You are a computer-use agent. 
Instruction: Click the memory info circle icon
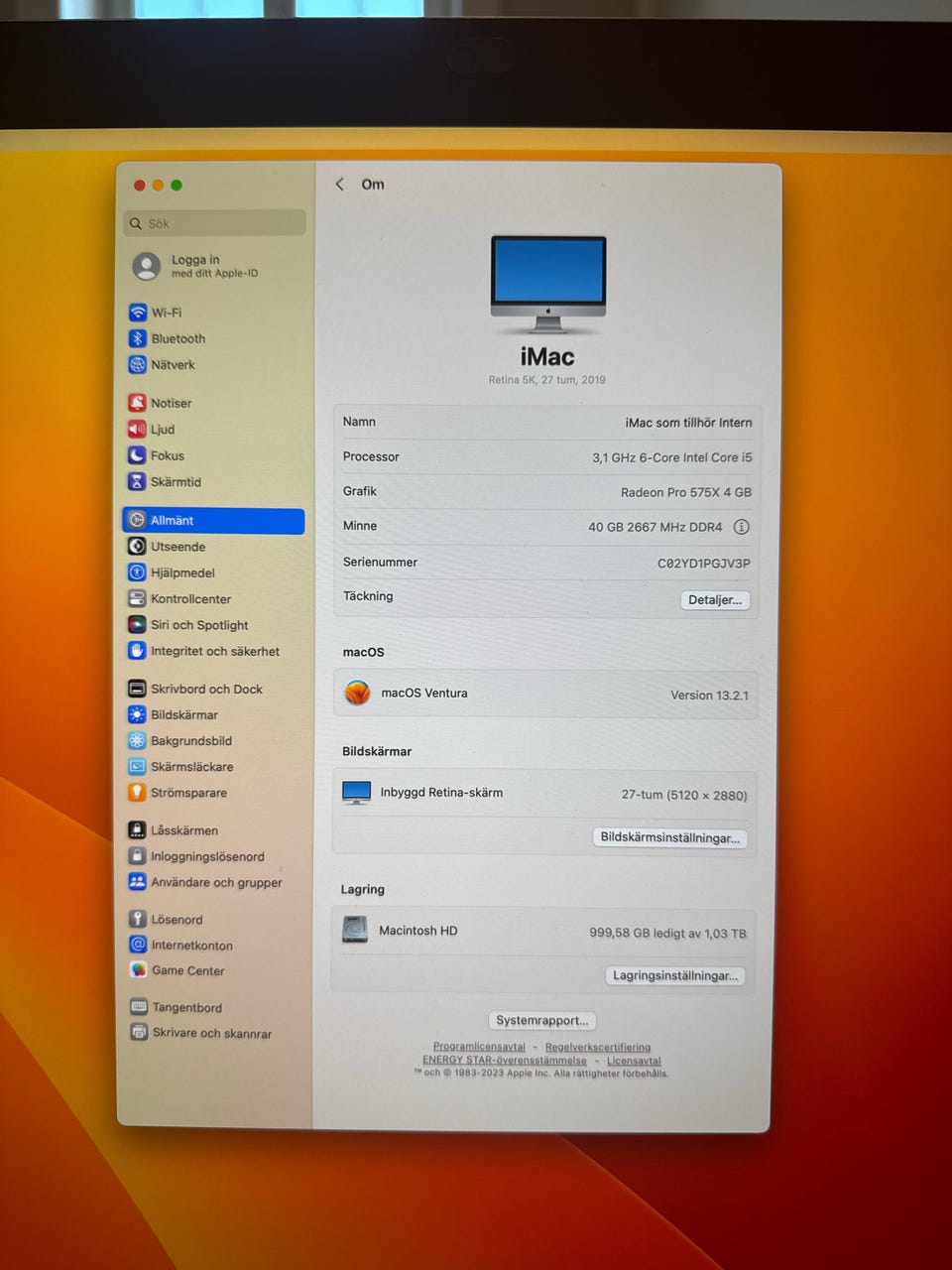point(741,527)
